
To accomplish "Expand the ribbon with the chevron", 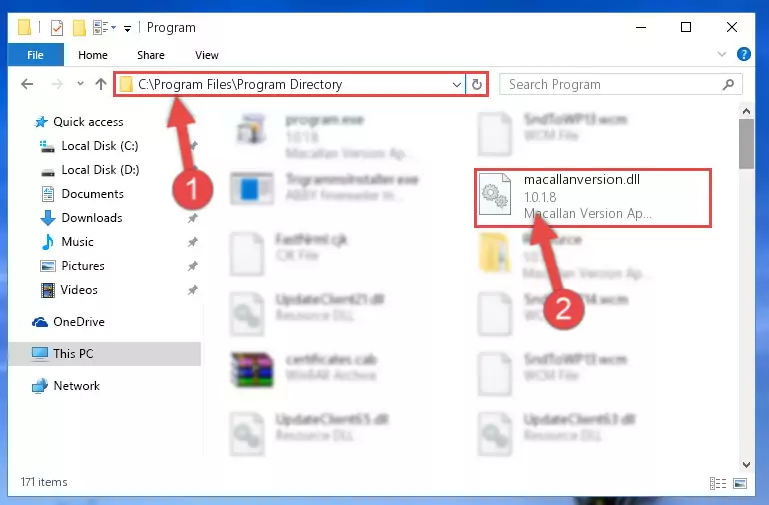I will pyautogui.click(x=721, y=54).
